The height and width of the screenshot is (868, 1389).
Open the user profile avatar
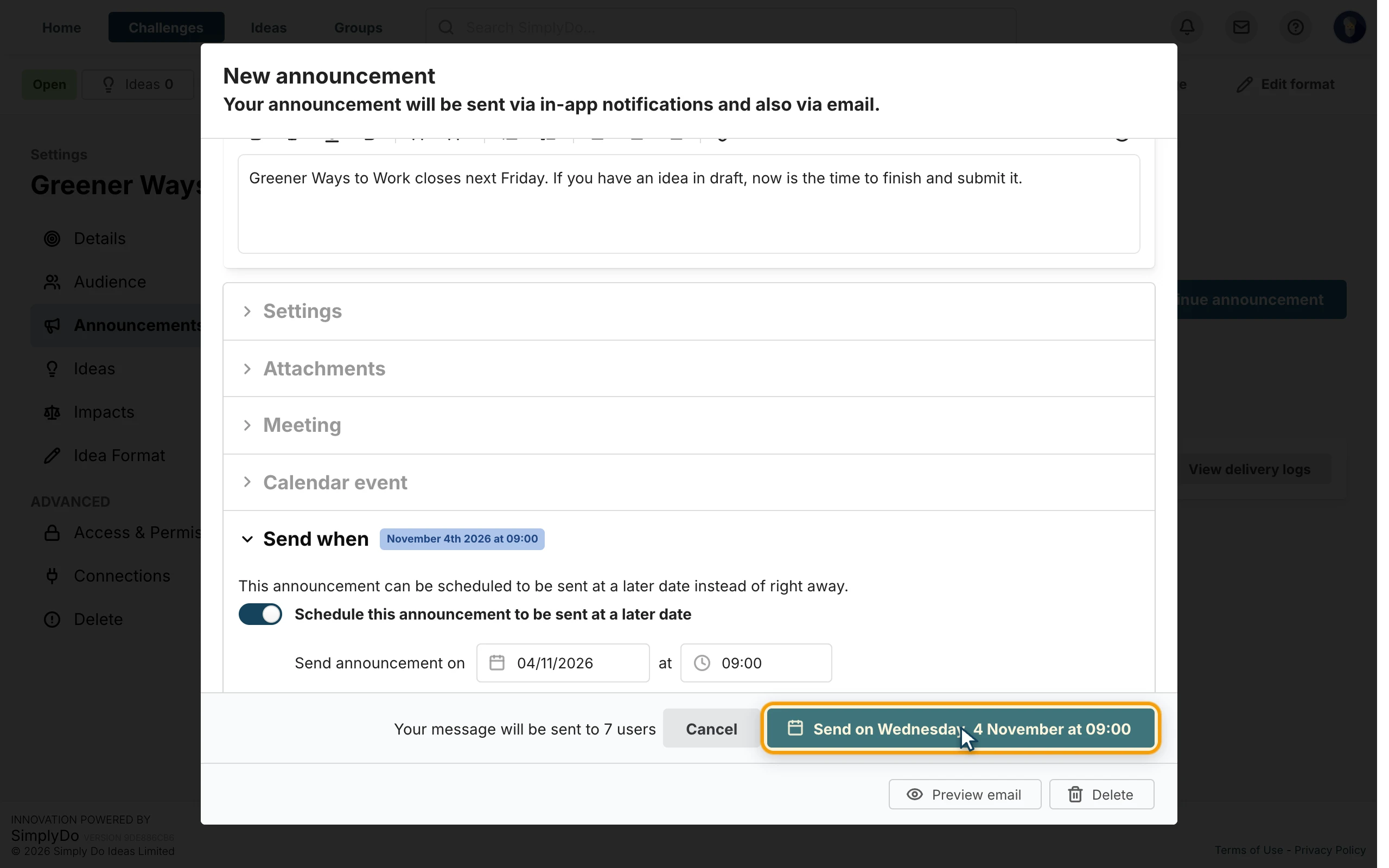tap(1349, 27)
